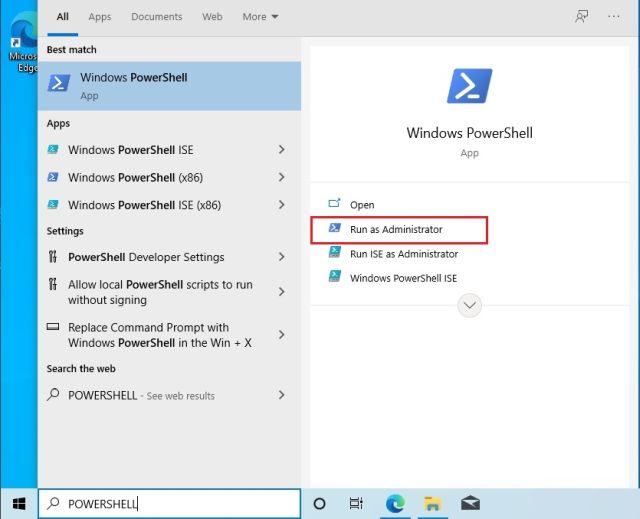
Task: Switch to the Apps search tab
Action: pyautogui.click(x=100, y=17)
